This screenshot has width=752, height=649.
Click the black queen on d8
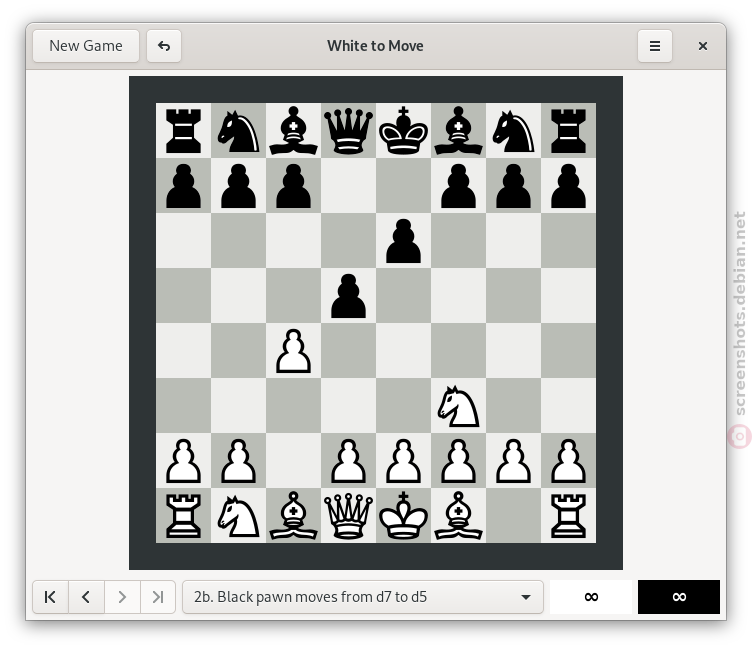point(349,130)
